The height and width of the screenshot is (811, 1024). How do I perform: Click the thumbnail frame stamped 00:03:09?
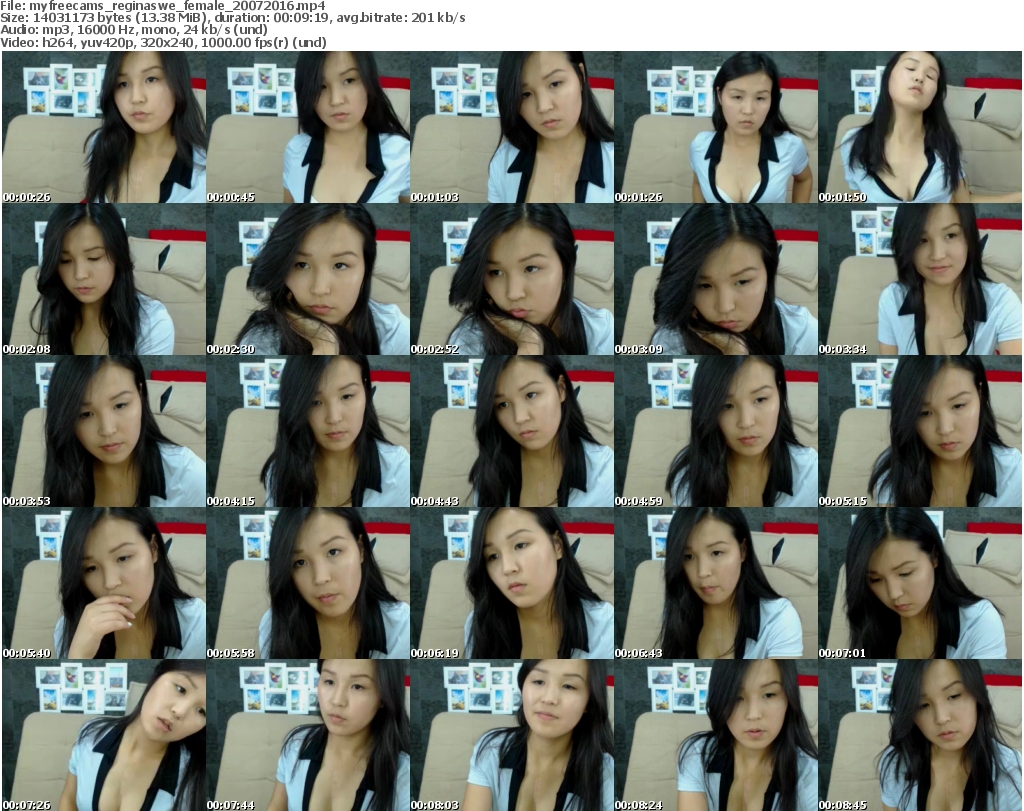(716, 279)
